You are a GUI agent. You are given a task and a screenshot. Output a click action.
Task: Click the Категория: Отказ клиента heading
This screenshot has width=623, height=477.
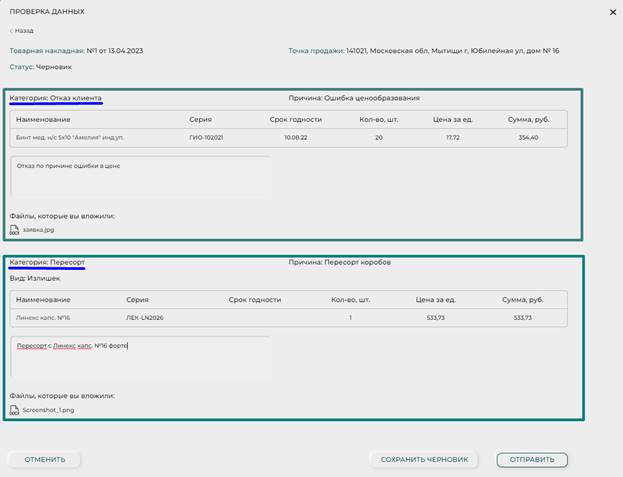pyautogui.click(x=56, y=98)
